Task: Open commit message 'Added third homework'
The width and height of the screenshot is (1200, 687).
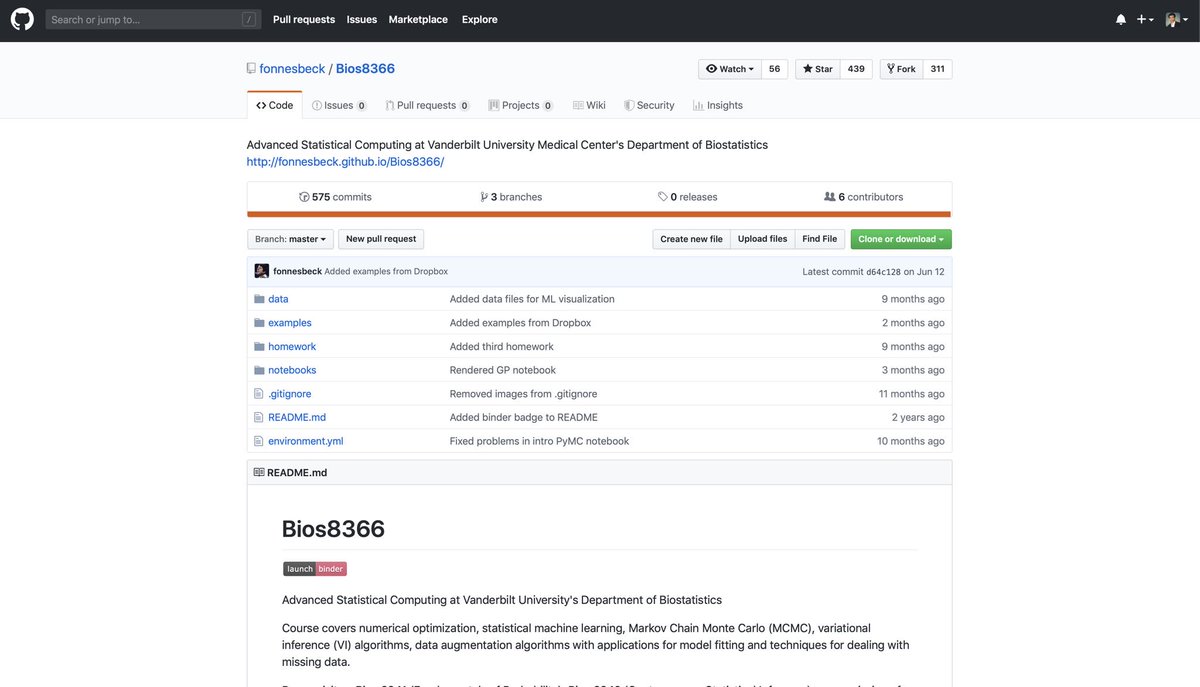Action: (502, 346)
